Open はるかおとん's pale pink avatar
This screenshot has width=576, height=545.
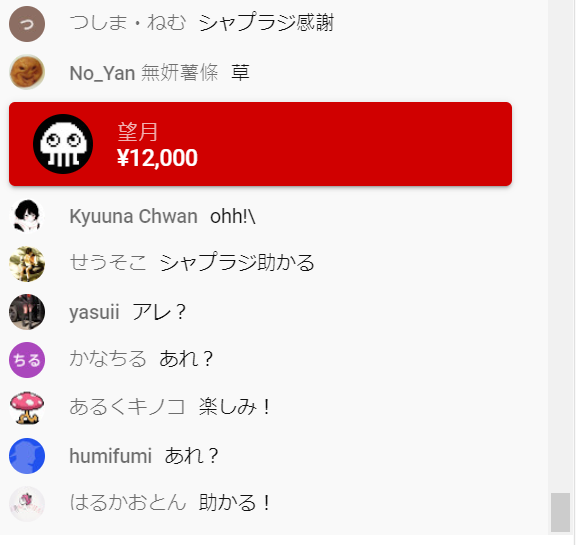(x=27, y=504)
